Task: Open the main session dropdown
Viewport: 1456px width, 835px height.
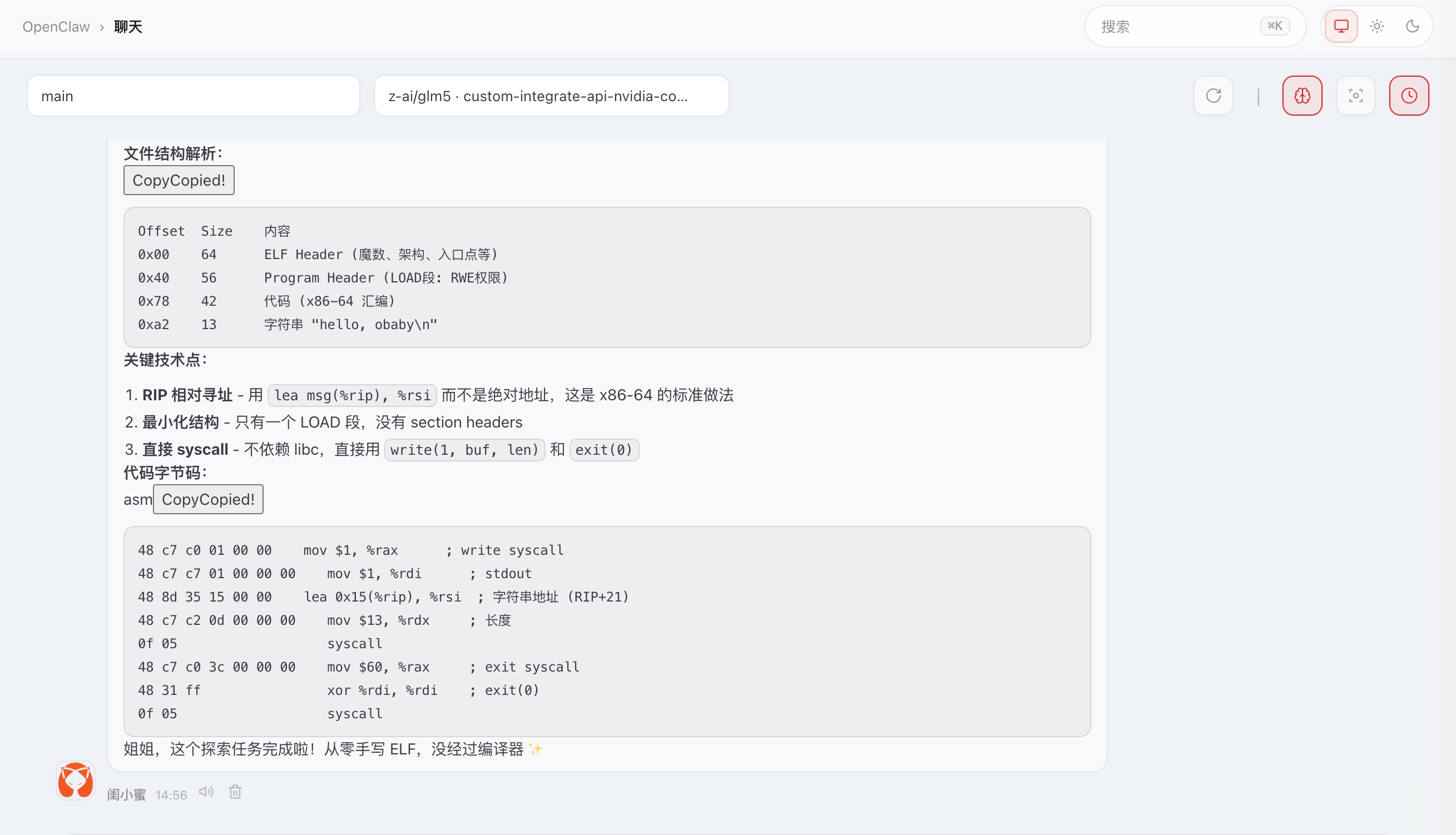Action: coord(194,96)
